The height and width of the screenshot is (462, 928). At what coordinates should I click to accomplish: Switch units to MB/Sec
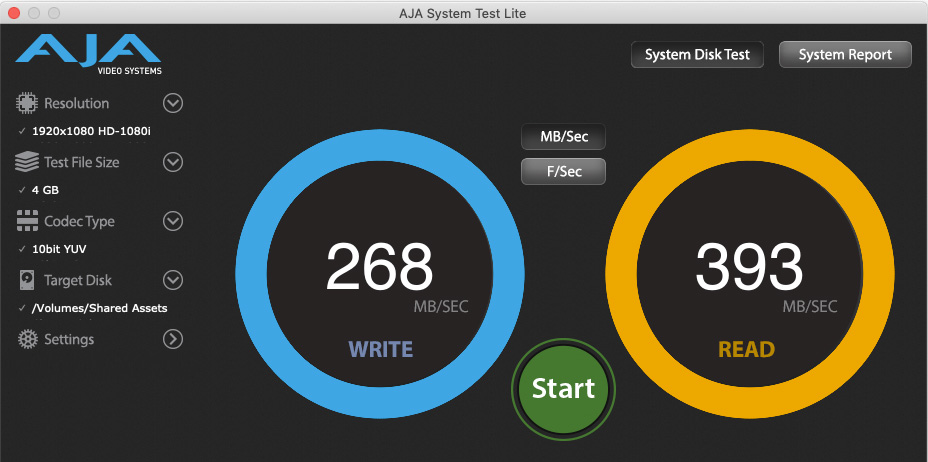point(563,137)
